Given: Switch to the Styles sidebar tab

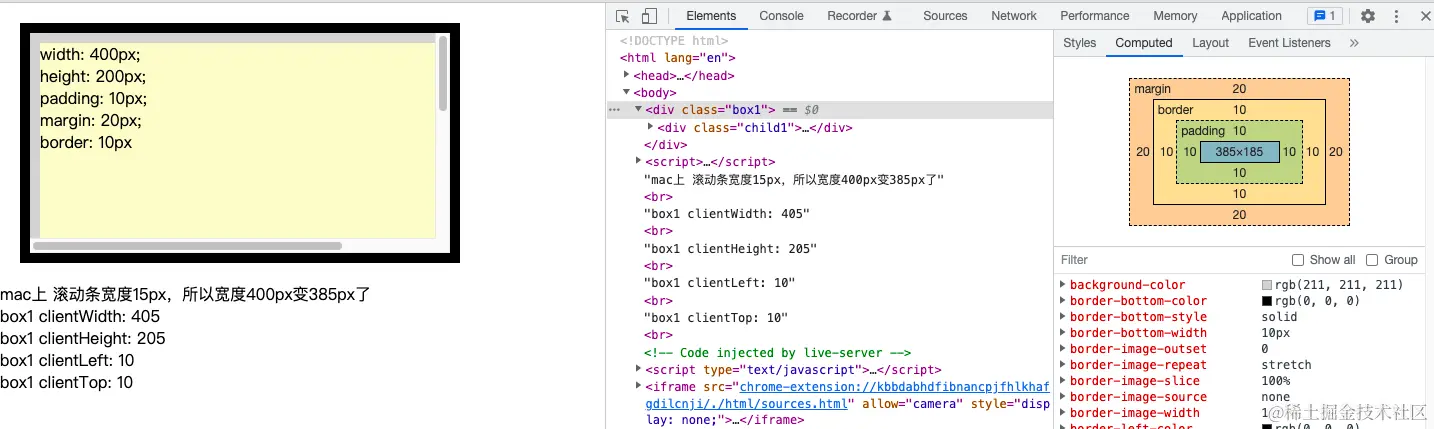Looking at the screenshot, I should 1079,43.
